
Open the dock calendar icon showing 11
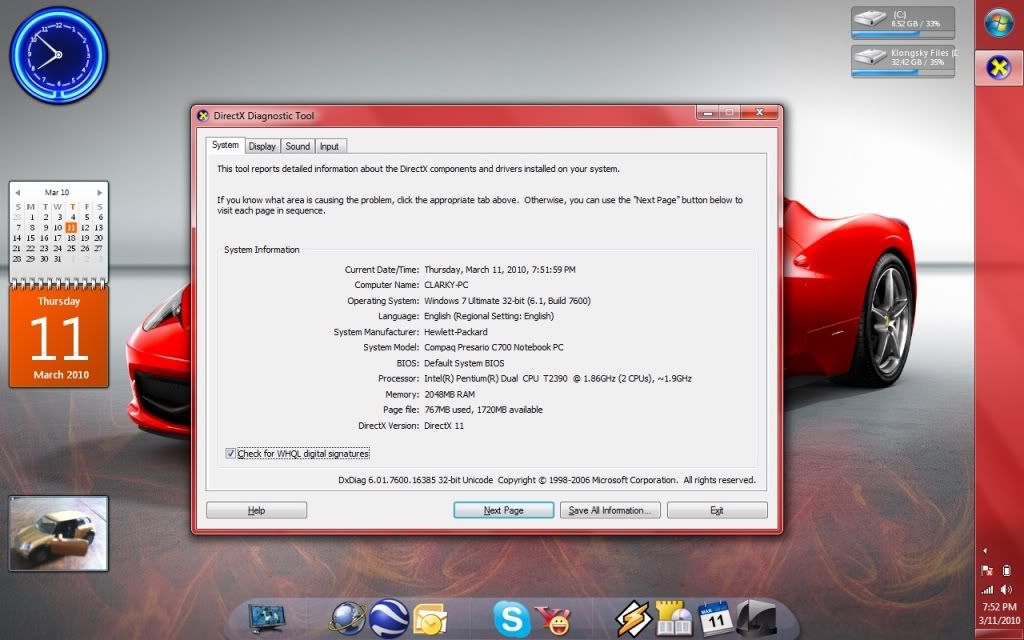click(714, 618)
